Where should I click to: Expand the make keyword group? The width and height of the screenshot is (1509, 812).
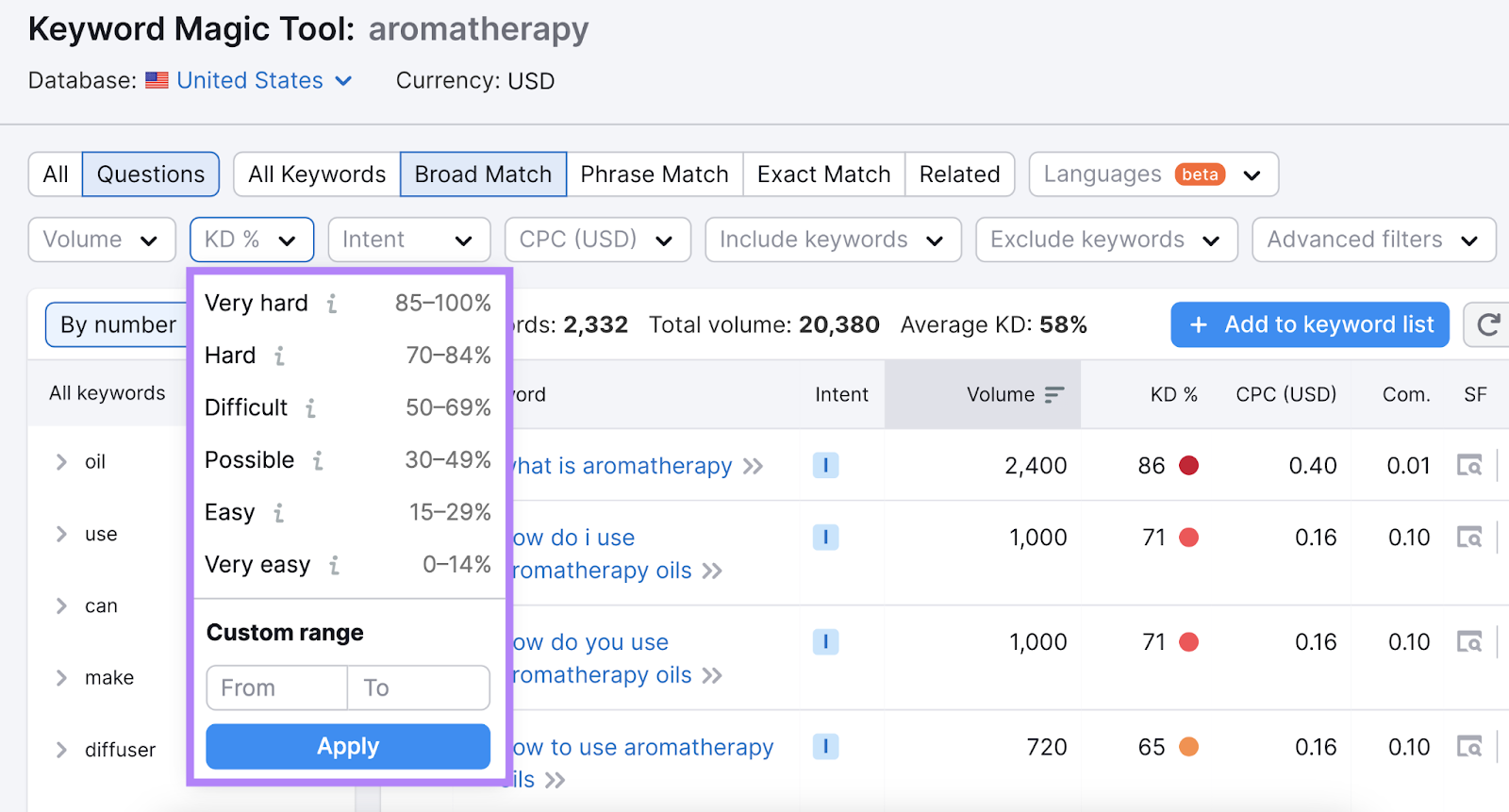point(61,677)
